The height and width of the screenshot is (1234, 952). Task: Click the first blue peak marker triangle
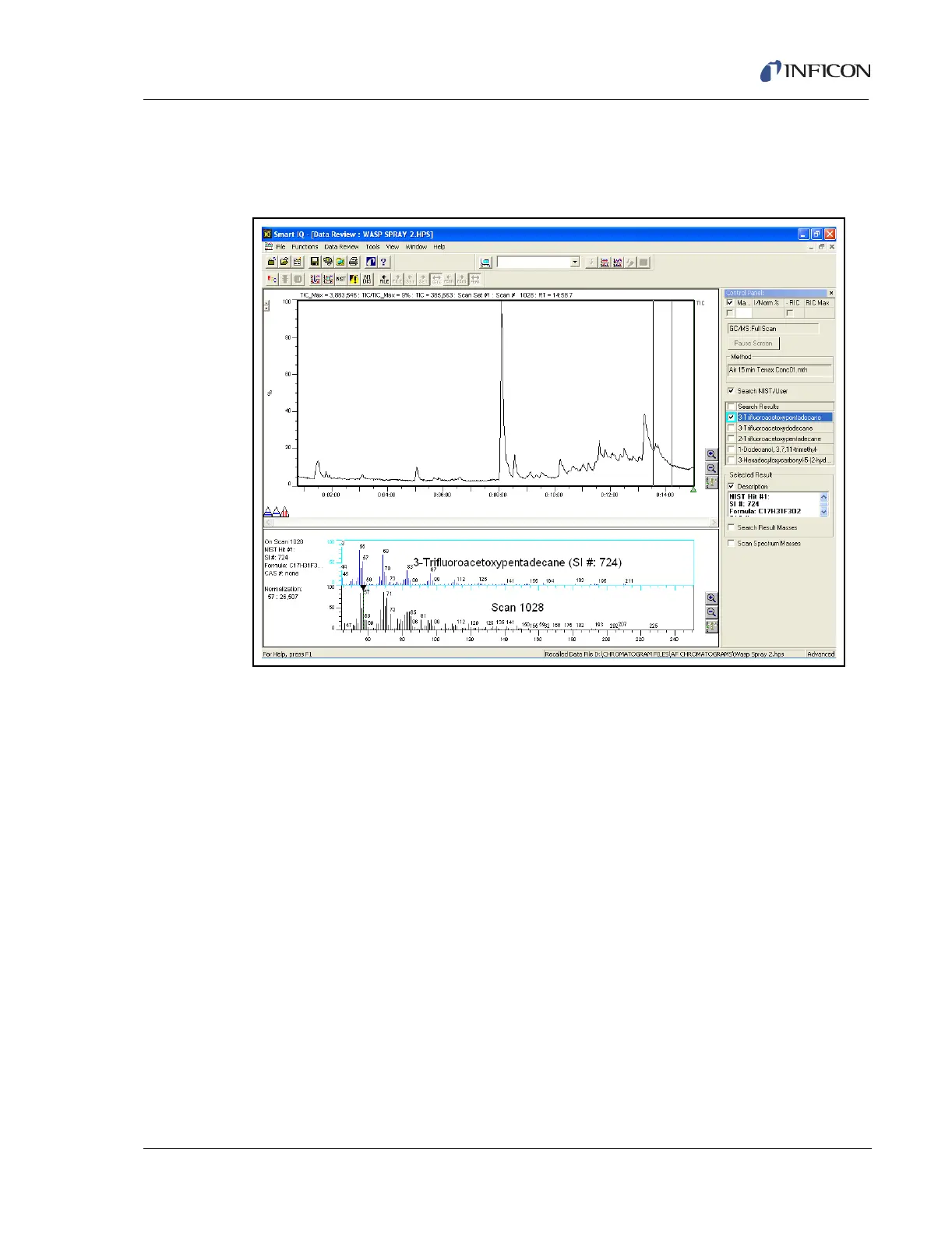[268, 512]
